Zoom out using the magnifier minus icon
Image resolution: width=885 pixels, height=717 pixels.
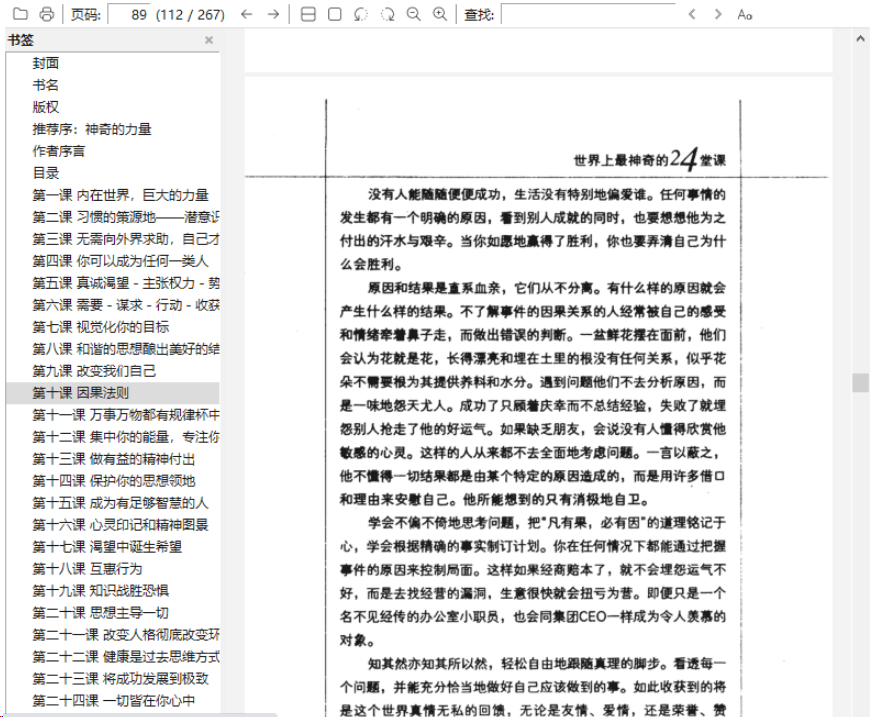(x=413, y=14)
